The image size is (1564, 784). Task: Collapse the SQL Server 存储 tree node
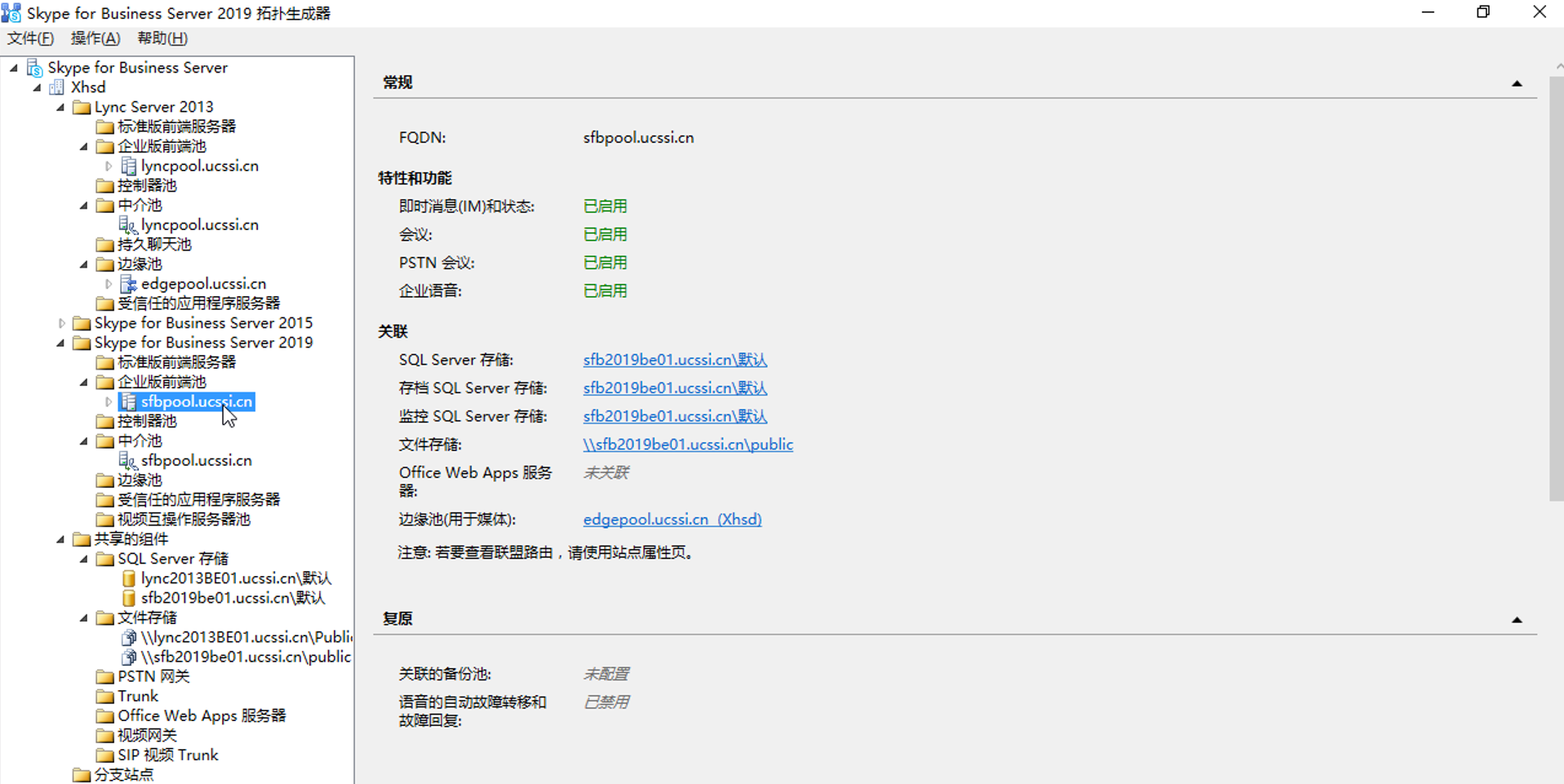coord(84,559)
